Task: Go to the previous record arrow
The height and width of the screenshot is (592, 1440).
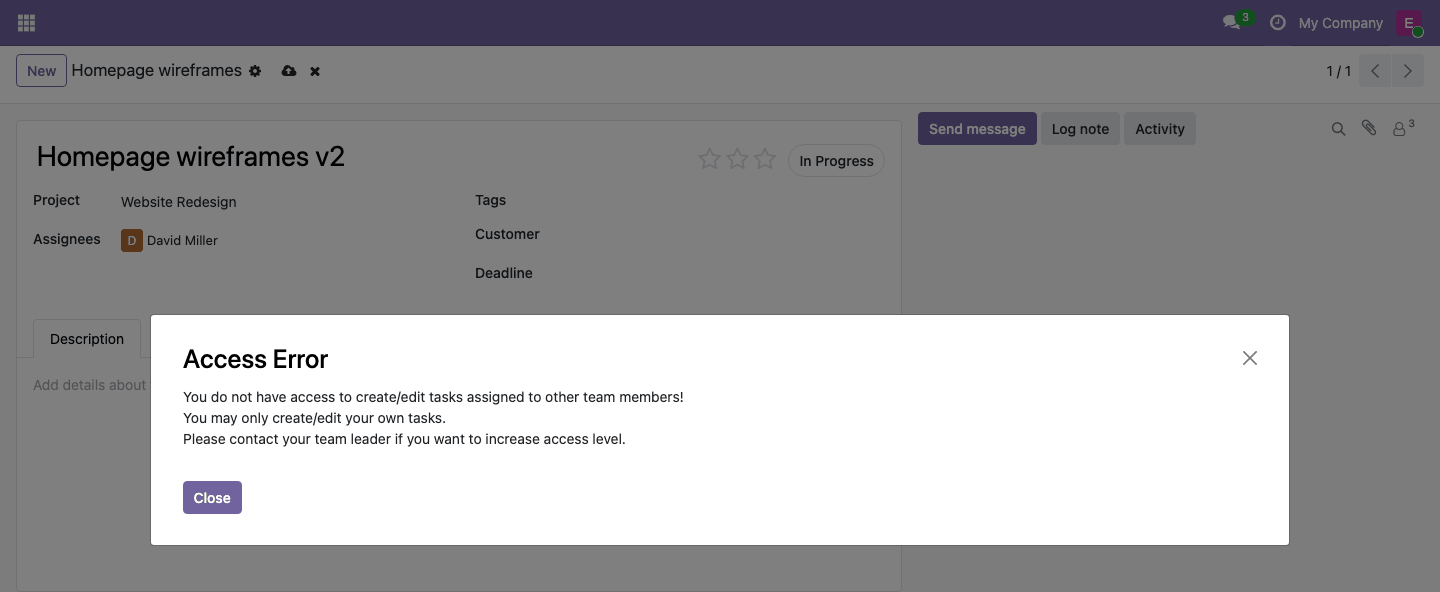Action: coord(1375,71)
